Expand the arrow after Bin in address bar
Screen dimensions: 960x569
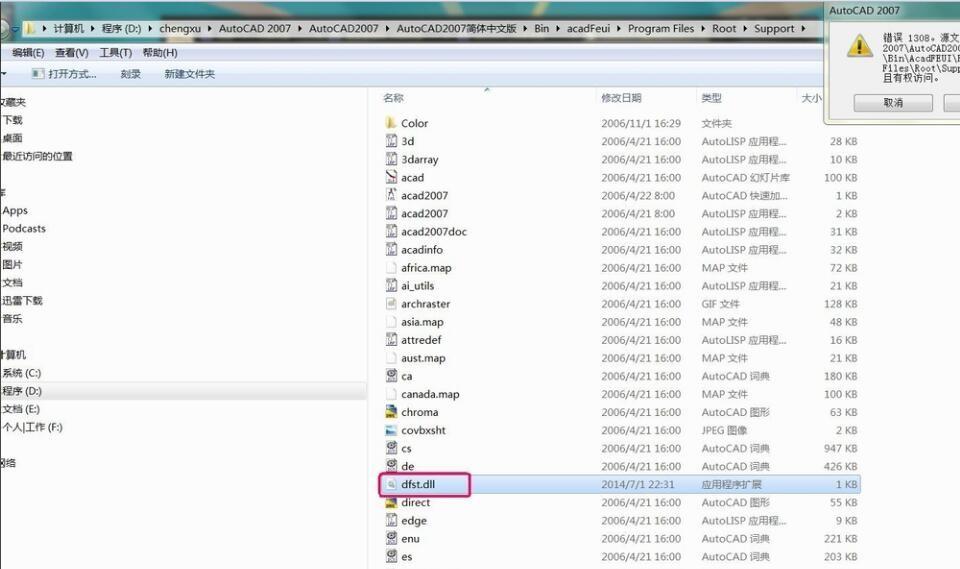tap(558, 28)
